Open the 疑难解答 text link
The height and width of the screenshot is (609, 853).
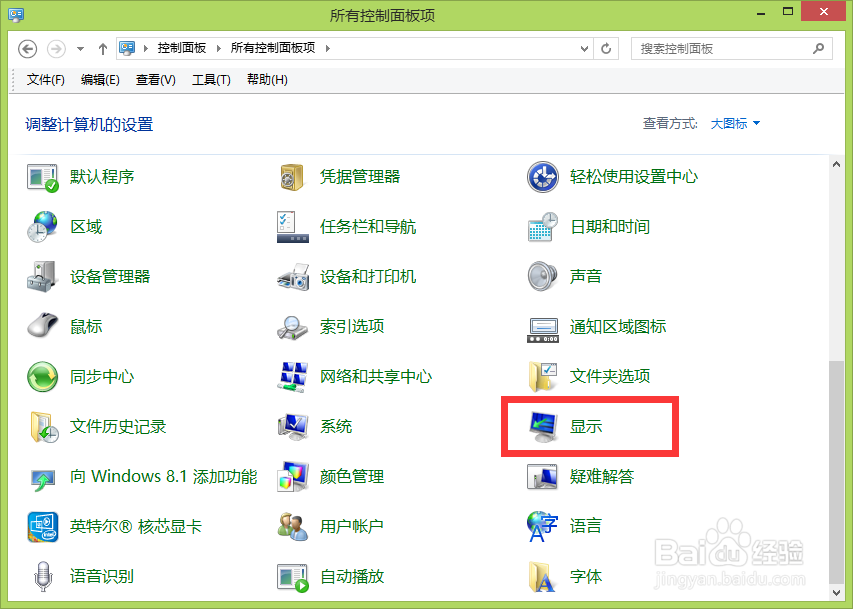(602, 477)
